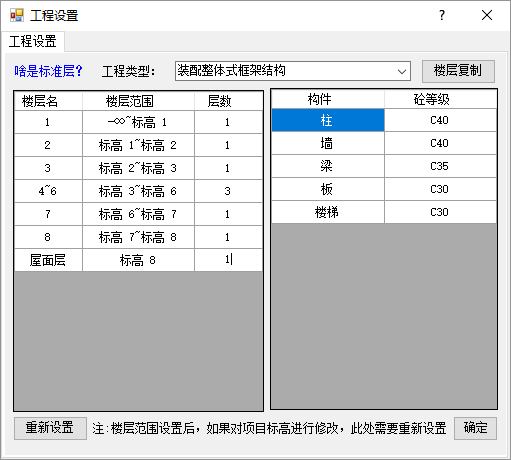Select the 墙 component cell
This screenshot has width=511, height=460.
pos(328,143)
